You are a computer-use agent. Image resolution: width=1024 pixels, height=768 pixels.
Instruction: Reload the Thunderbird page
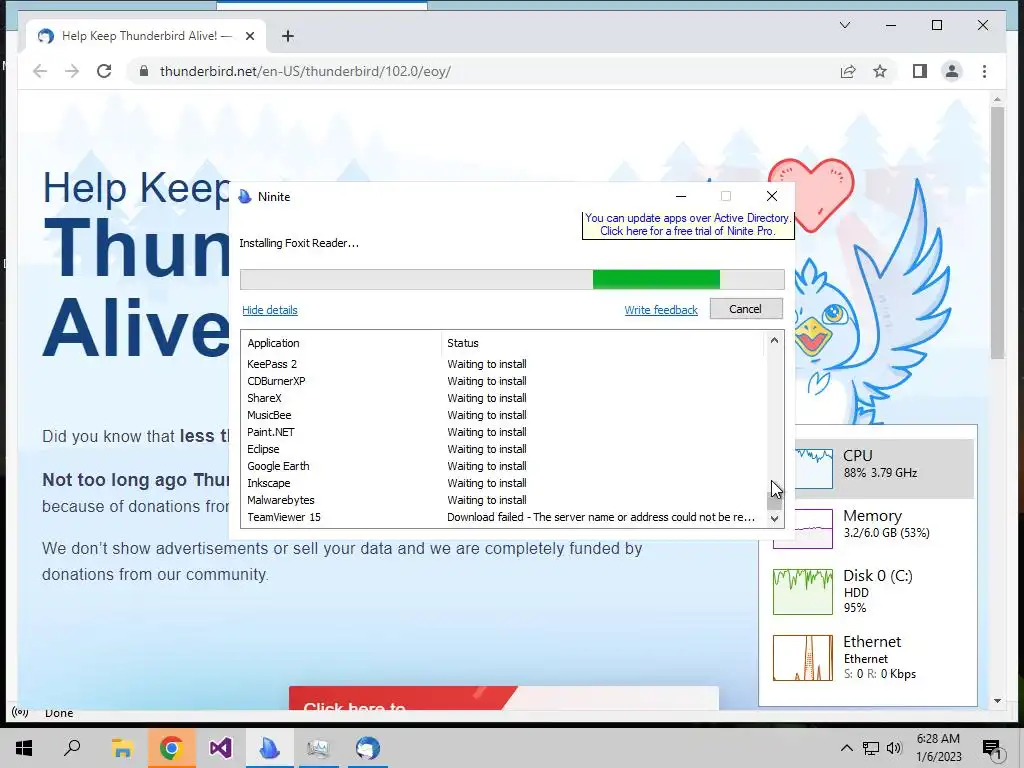click(104, 71)
